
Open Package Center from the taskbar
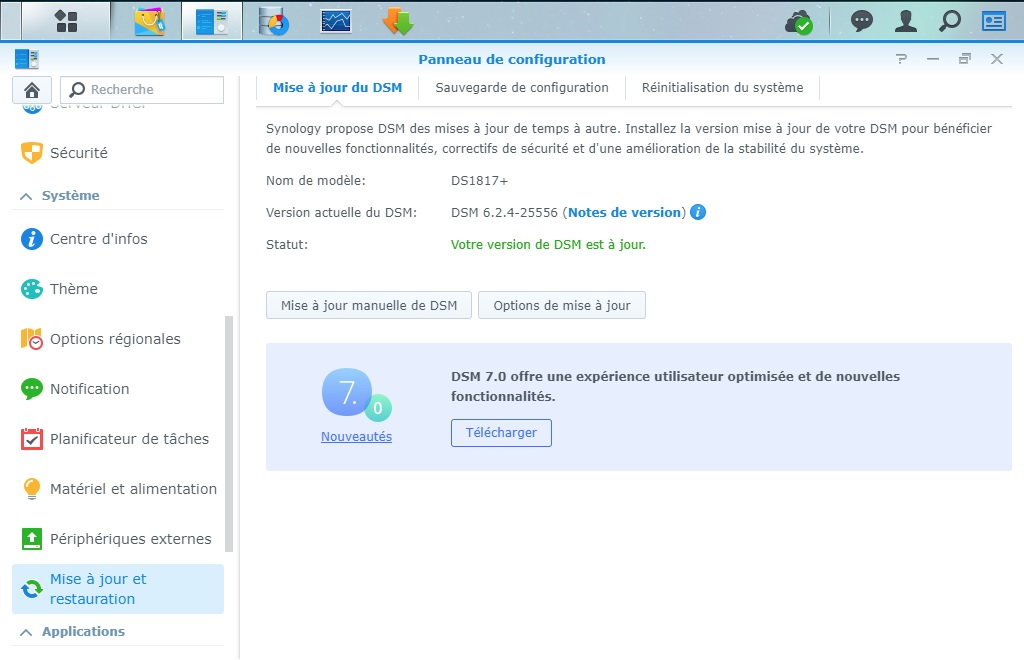tap(150, 21)
